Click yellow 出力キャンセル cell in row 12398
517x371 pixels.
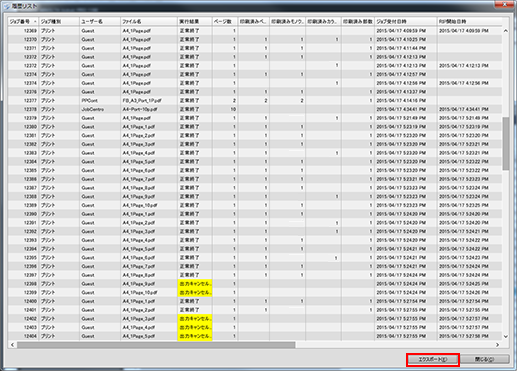tap(195, 284)
